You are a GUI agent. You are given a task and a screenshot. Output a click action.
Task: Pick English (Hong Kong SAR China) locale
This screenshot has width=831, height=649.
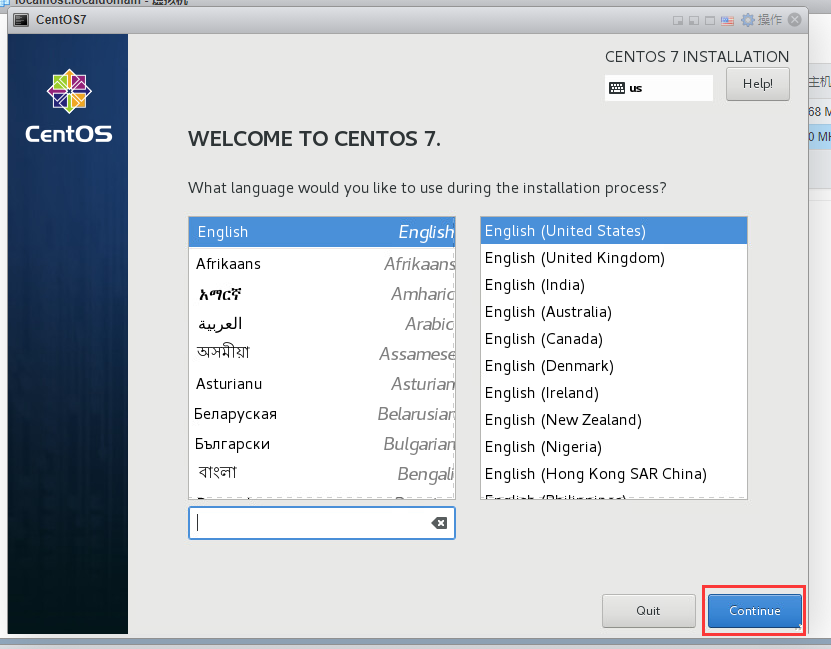[614, 474]
